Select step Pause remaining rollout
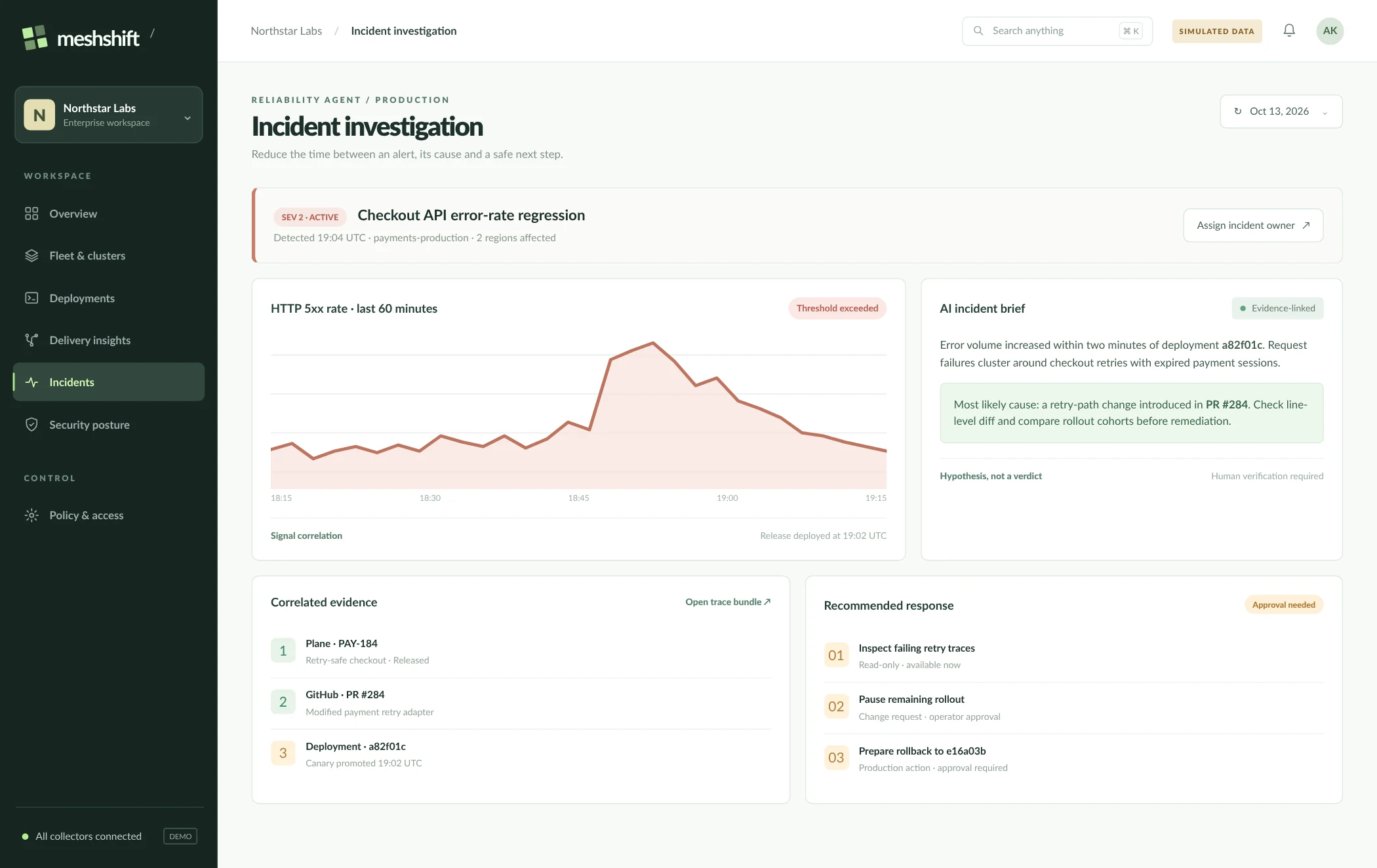Screen dimensions: 1377x868 pos(1073,707)
